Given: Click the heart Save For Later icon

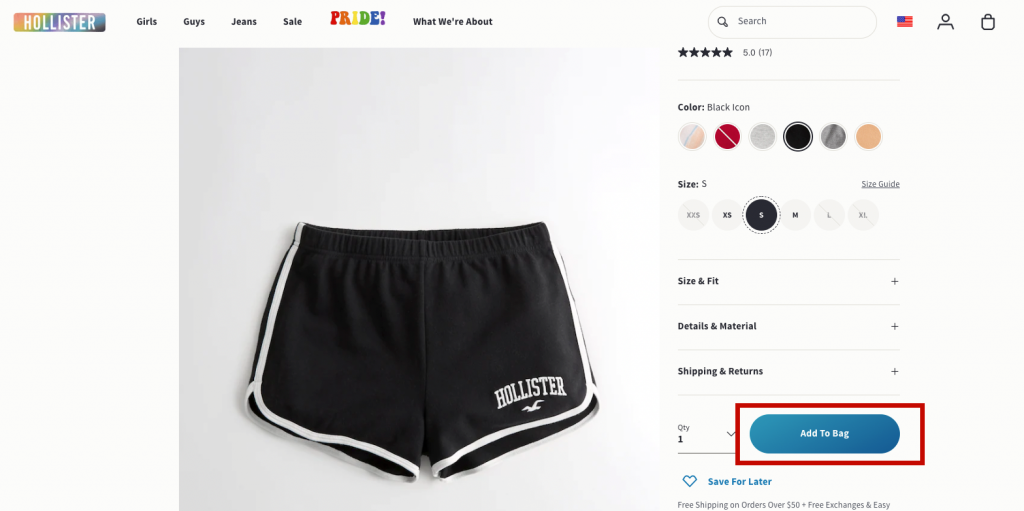Looking at the screenshot, I should [689, 481].
